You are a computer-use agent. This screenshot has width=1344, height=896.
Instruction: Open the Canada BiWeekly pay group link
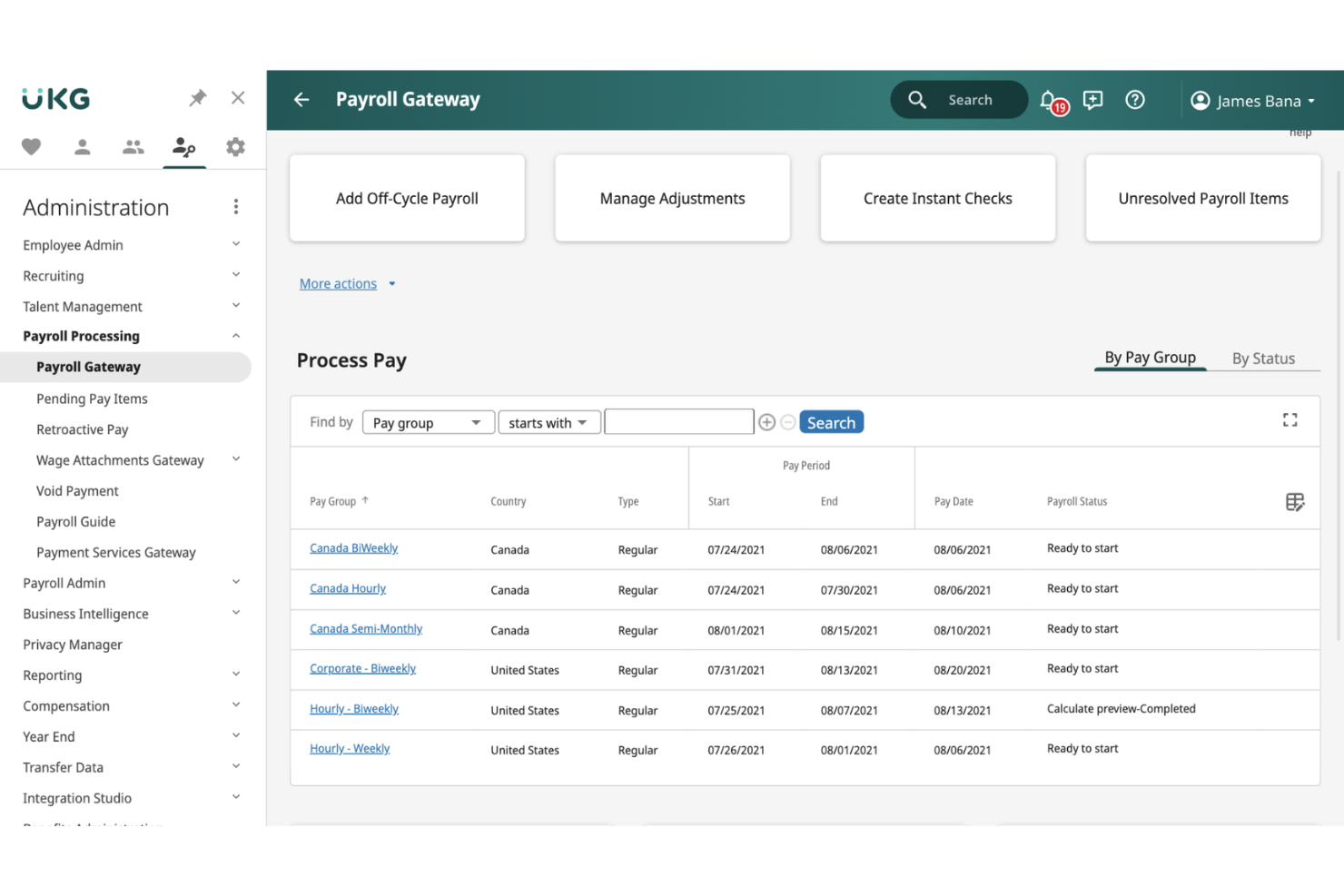click(353, 548)
